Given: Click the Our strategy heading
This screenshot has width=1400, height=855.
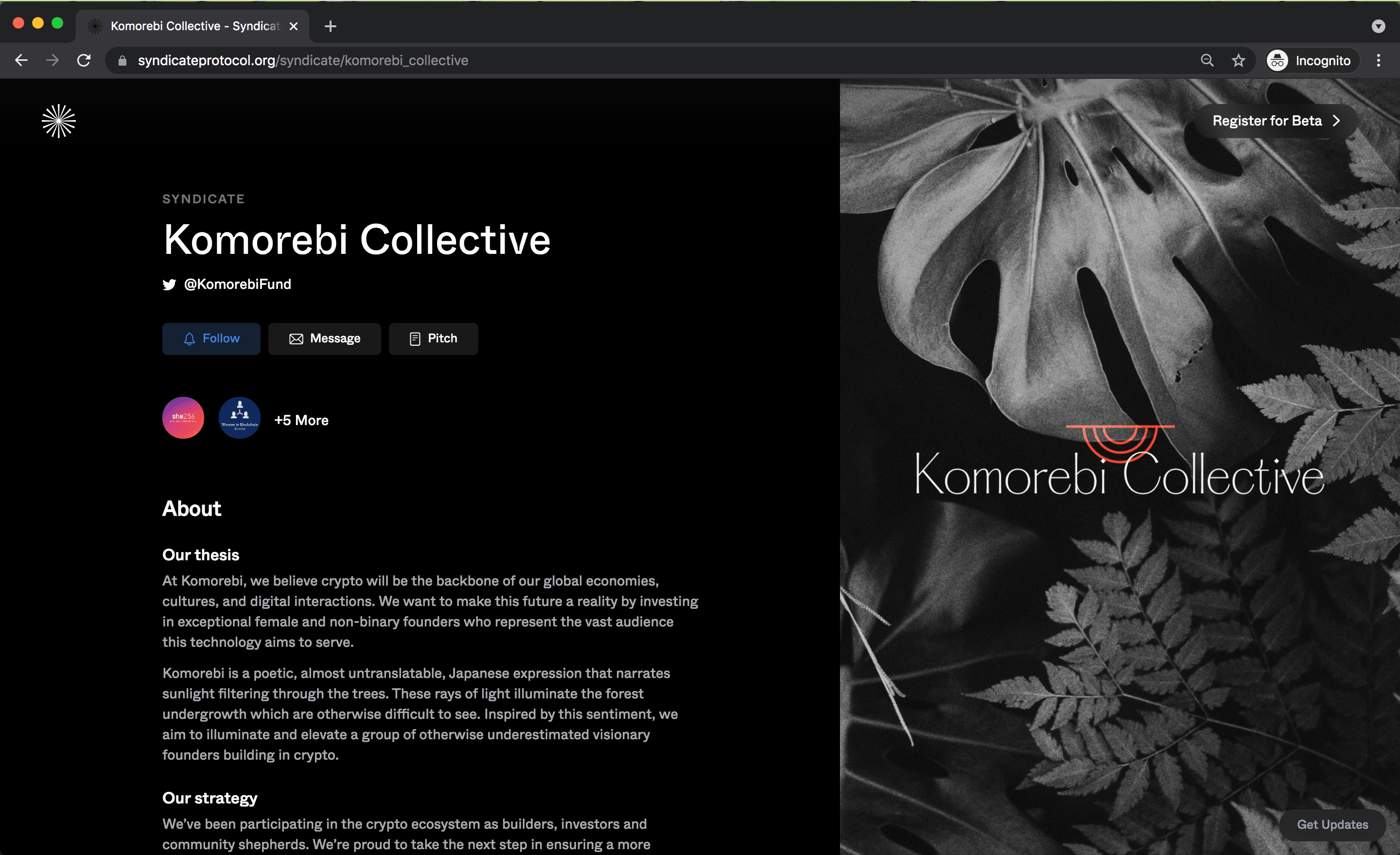Looking at the screenshot, I should 210,798.
